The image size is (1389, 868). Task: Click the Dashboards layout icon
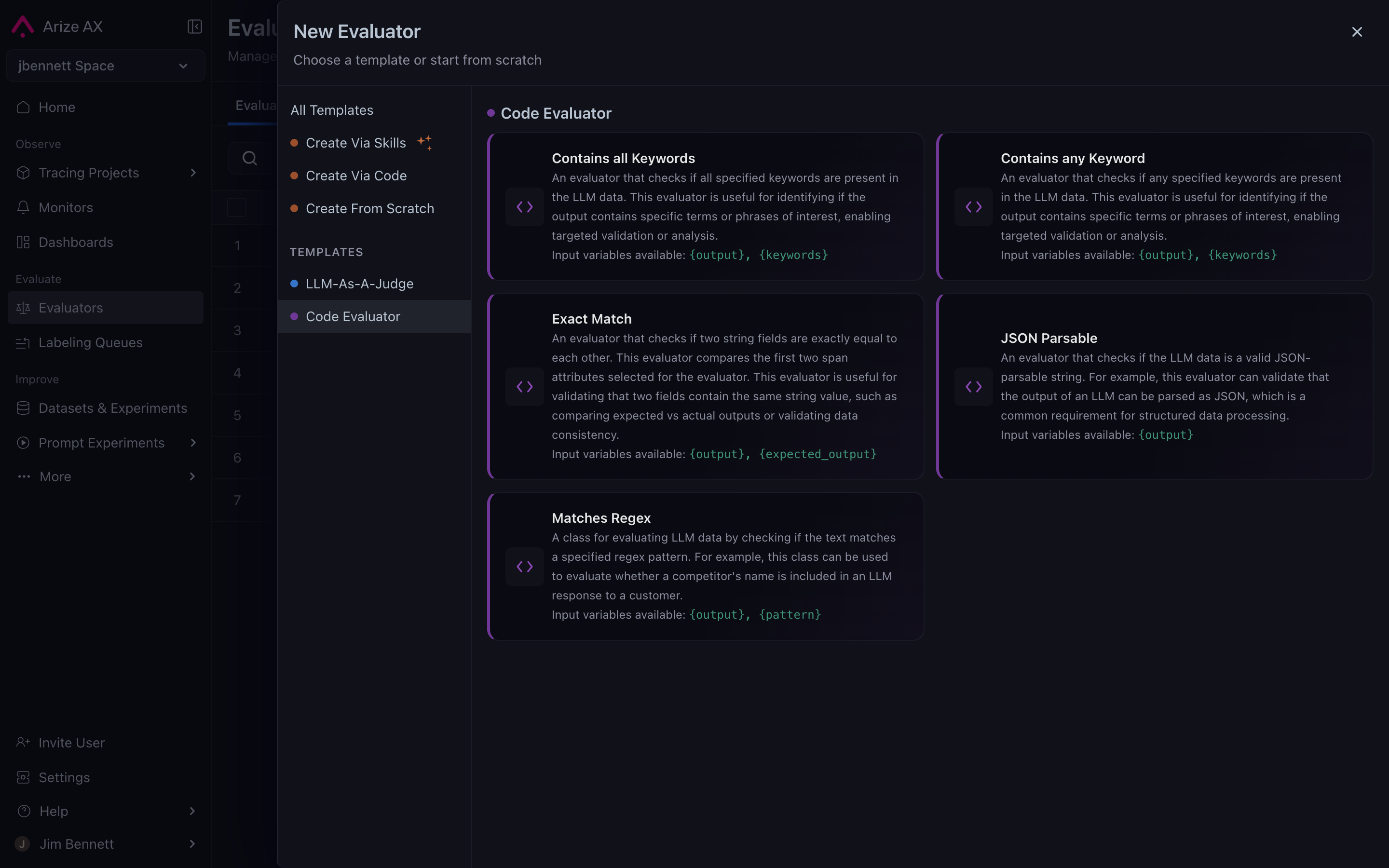(x=23, y=242)
